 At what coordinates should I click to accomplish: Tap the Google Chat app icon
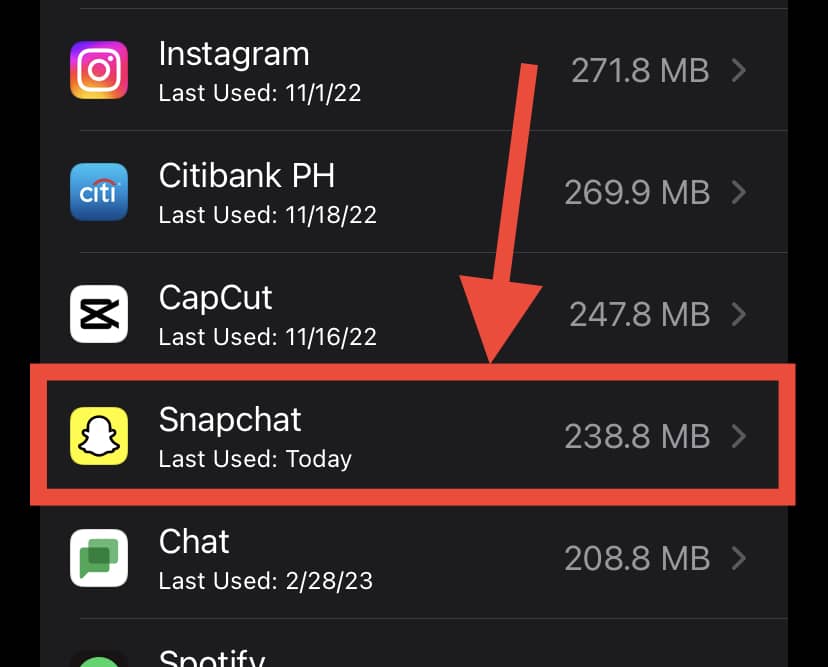99,558
